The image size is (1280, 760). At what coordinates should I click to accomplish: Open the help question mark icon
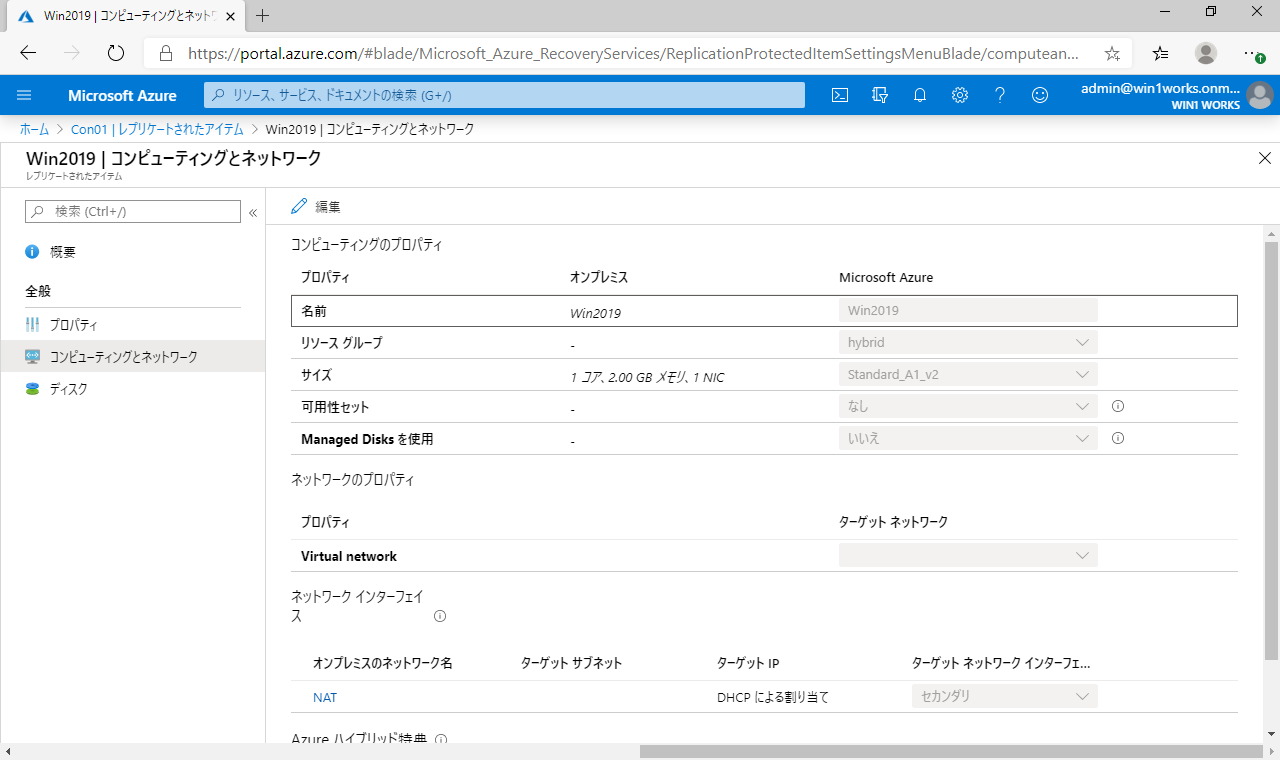pos(1000,95)
